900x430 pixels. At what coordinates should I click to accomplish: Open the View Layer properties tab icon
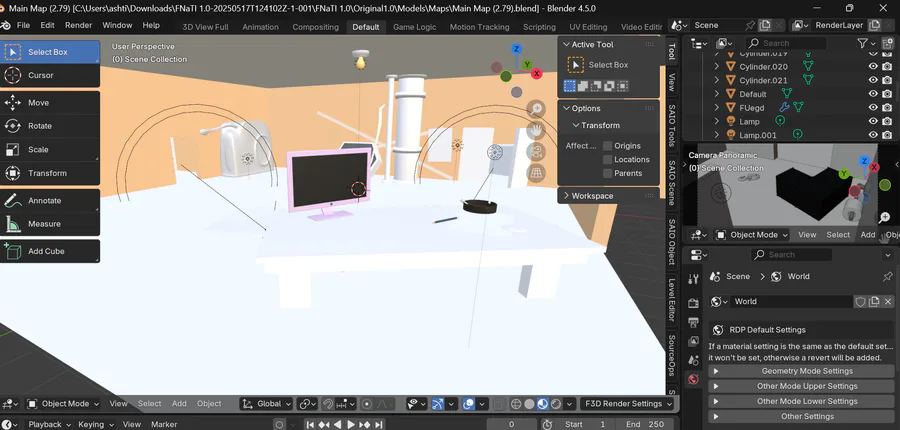pos(693,342)
